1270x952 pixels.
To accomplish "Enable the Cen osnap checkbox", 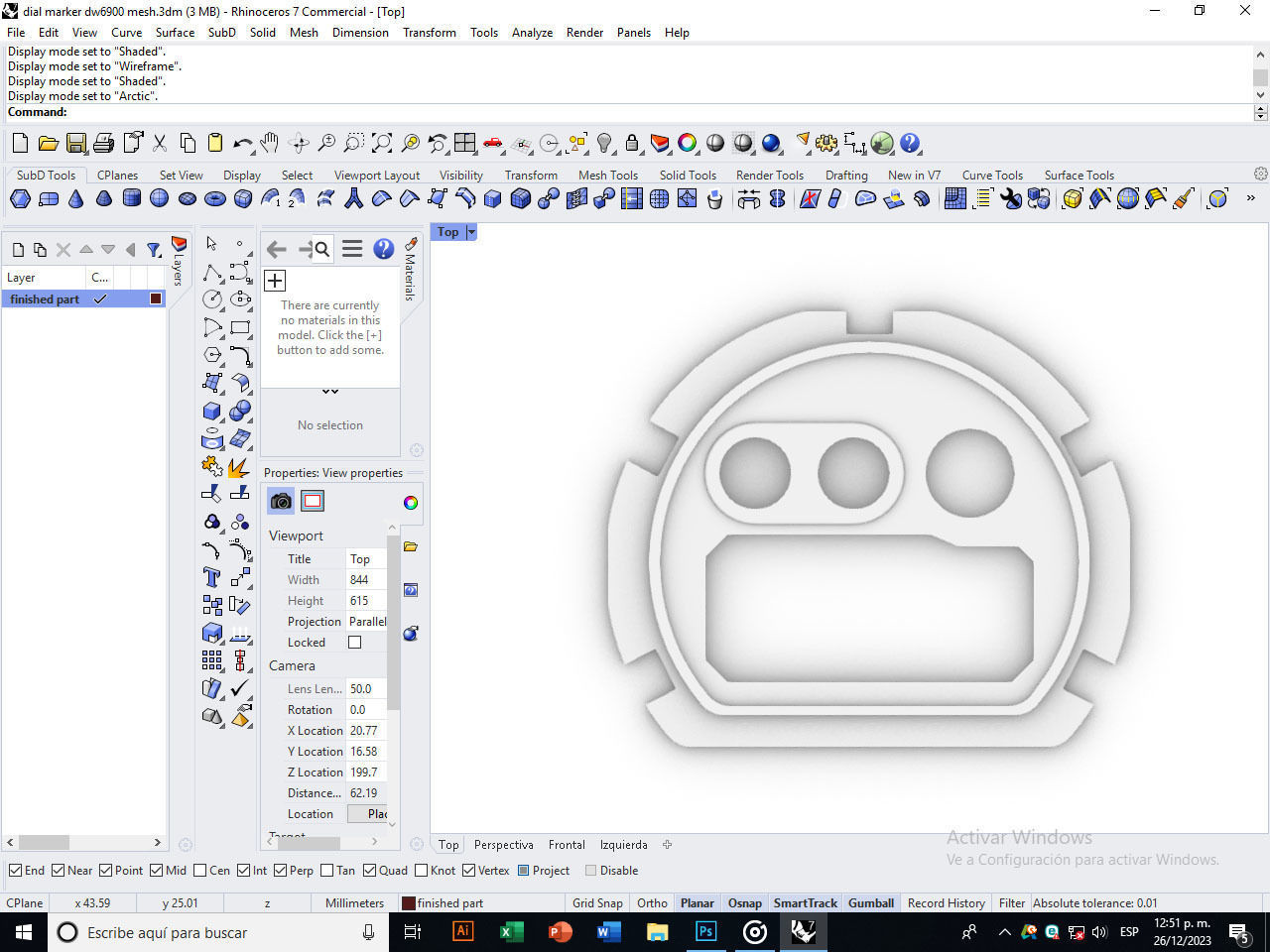I will 200,871.
